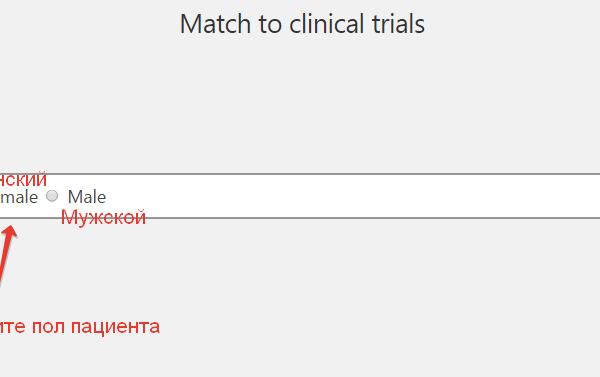This screenshot has width=600, height=377.
Task: Click the word 'trials' in the title
Action: (x=398, y=24)
